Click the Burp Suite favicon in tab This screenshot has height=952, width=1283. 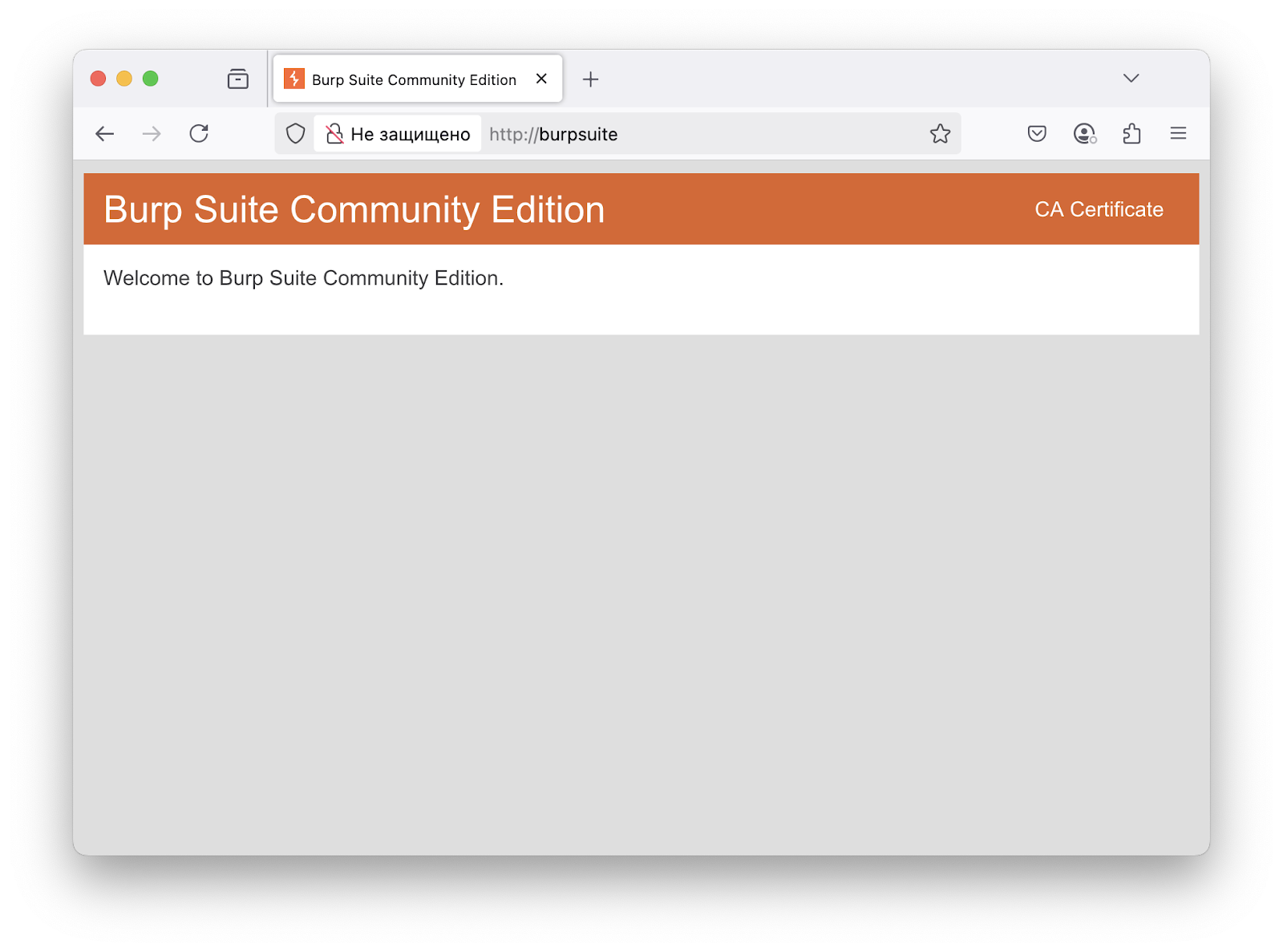(294, 79)
